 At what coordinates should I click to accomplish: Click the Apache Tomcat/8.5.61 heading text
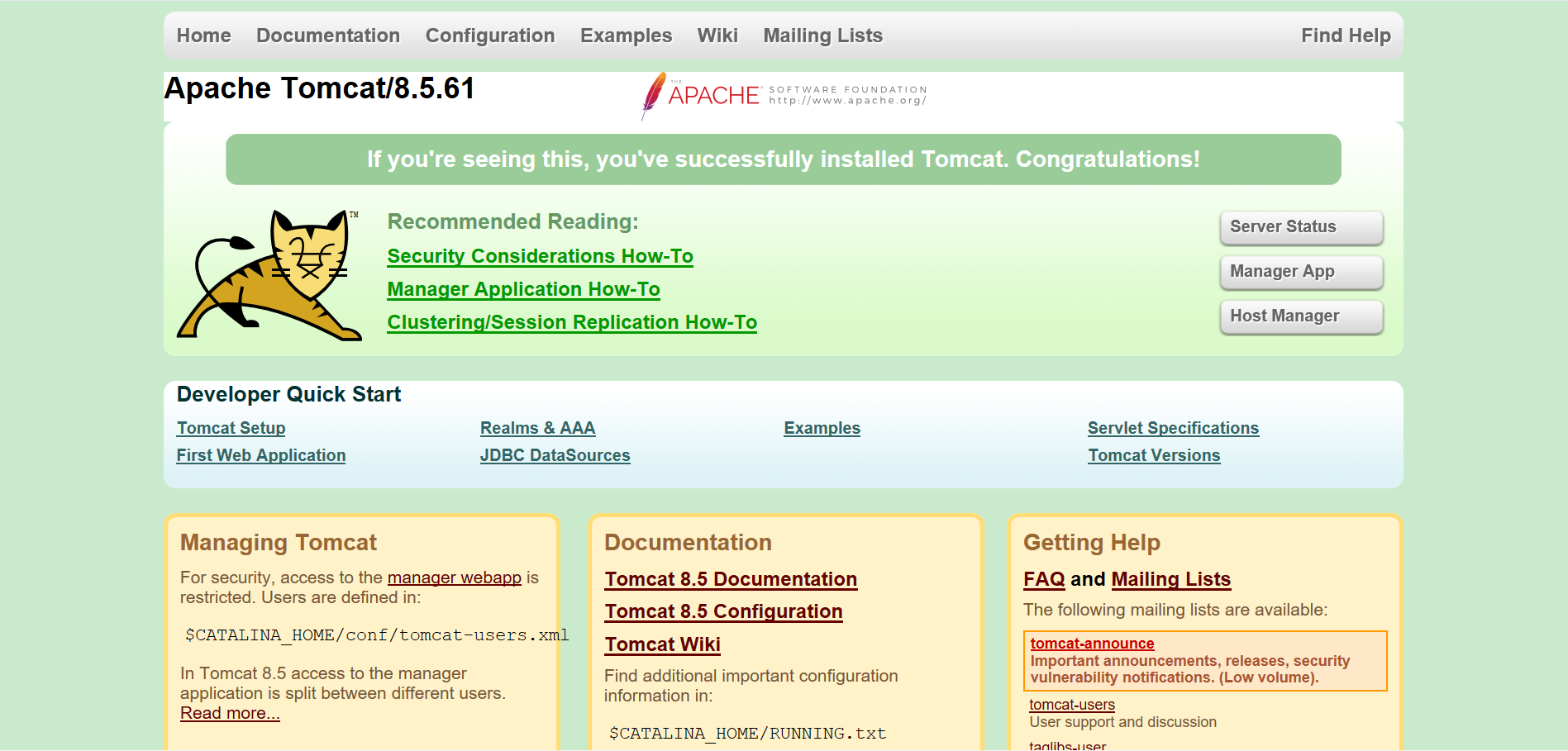(x=319, y=88)
